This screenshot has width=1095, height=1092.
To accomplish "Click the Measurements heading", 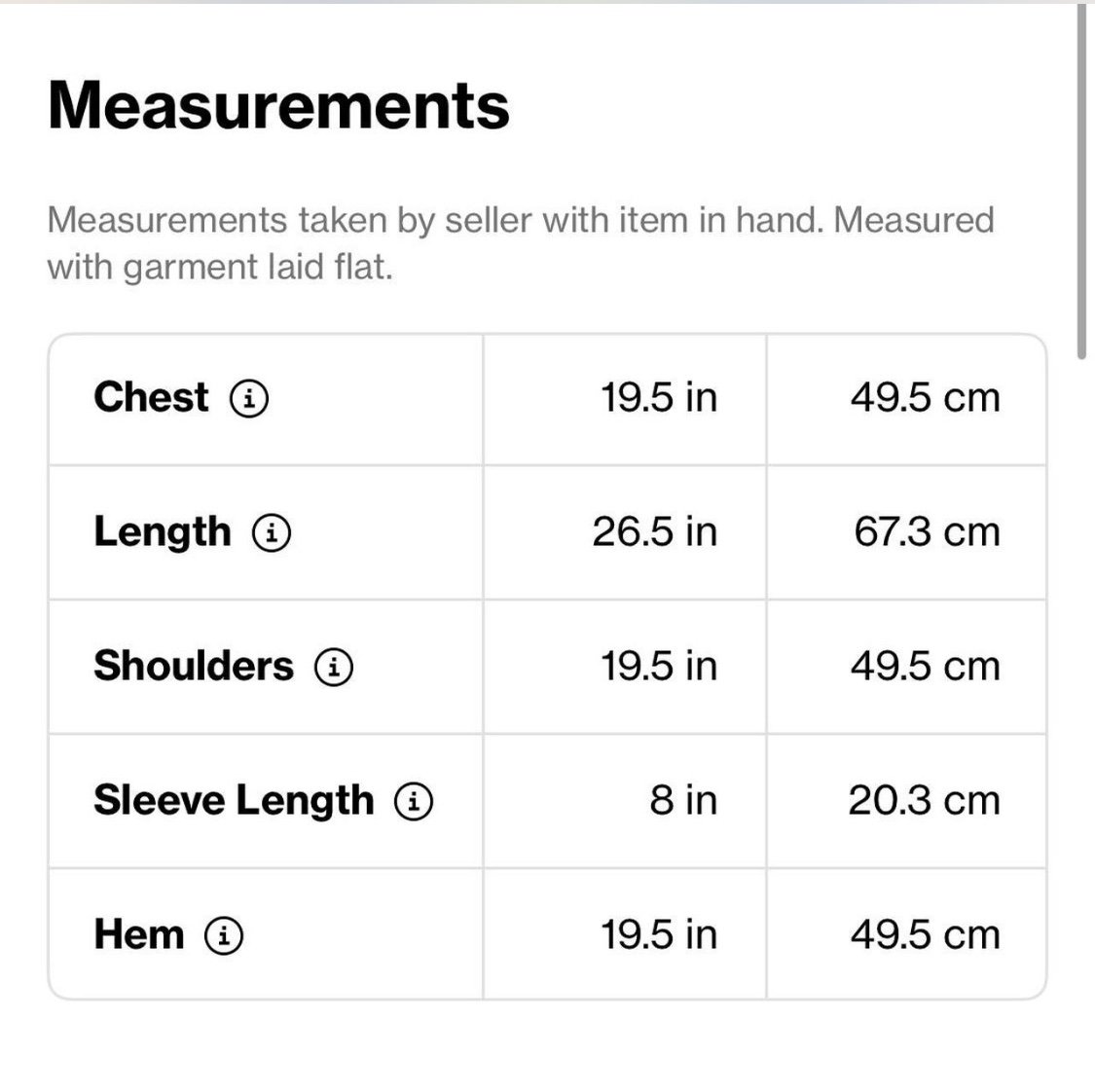I will pos(278,105).
